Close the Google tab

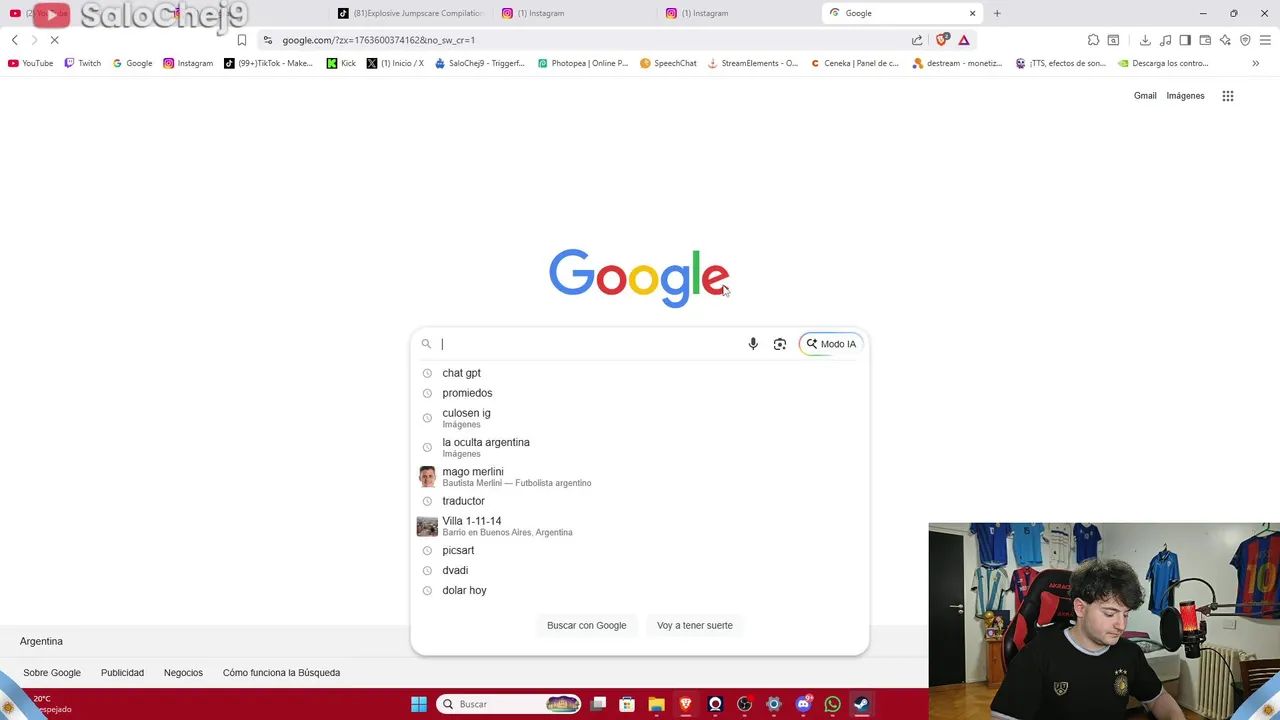click(x=972, y=13)
